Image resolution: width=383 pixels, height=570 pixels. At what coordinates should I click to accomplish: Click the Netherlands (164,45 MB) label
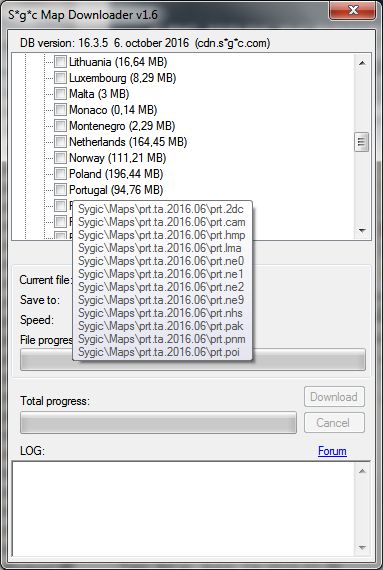pyautogui.click(x=128, y=142)
